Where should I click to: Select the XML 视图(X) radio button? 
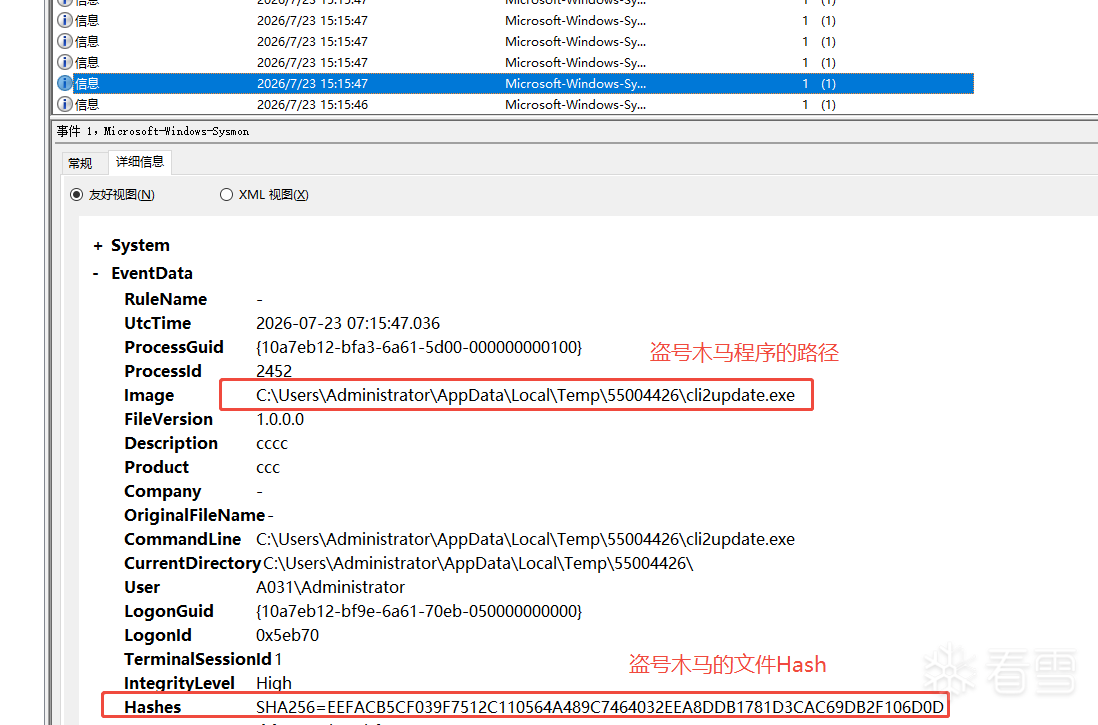pos(226,195)
